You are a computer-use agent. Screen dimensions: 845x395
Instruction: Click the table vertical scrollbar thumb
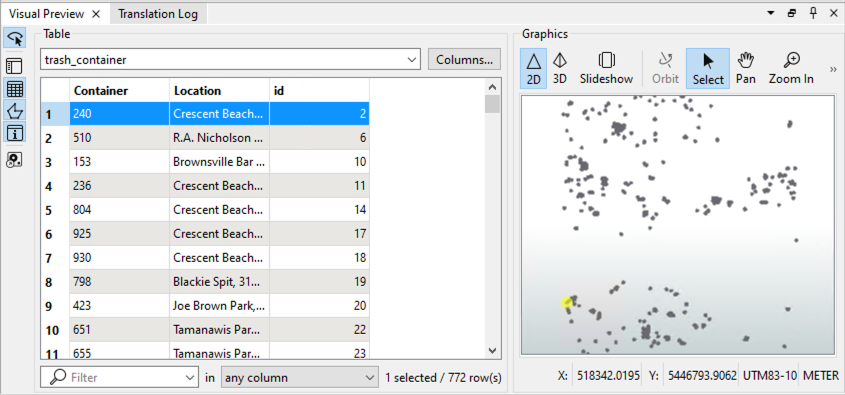point(492,104)
